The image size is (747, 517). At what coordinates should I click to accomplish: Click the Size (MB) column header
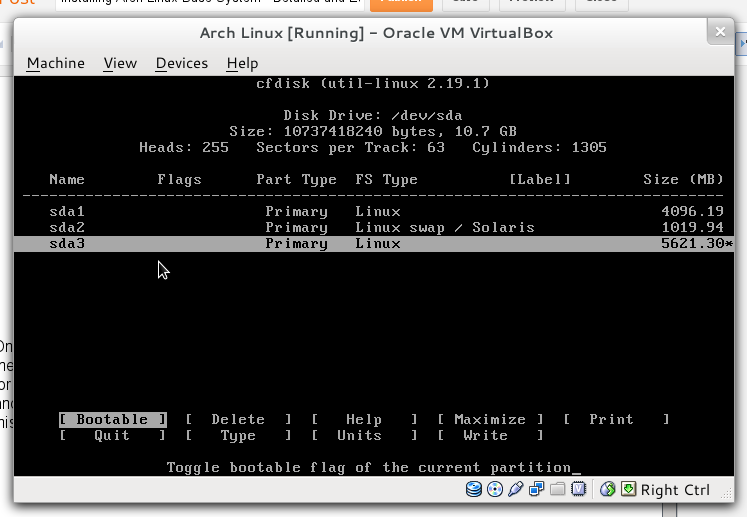(683, 179)
